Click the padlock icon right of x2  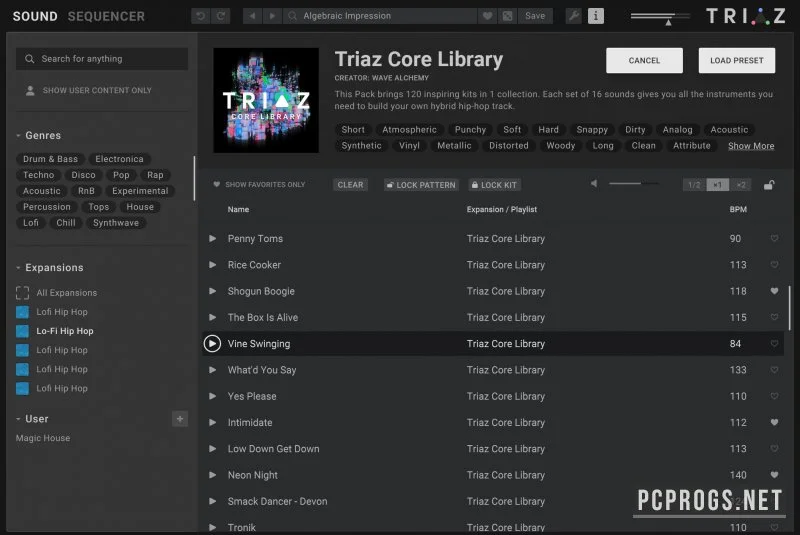(769, 185)
